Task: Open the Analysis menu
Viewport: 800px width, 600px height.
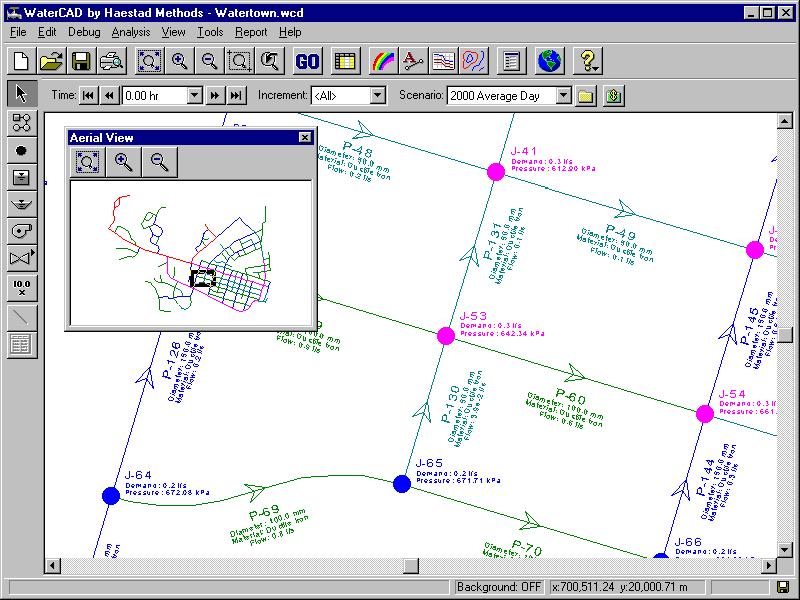Action: click(x=131, y=32)
